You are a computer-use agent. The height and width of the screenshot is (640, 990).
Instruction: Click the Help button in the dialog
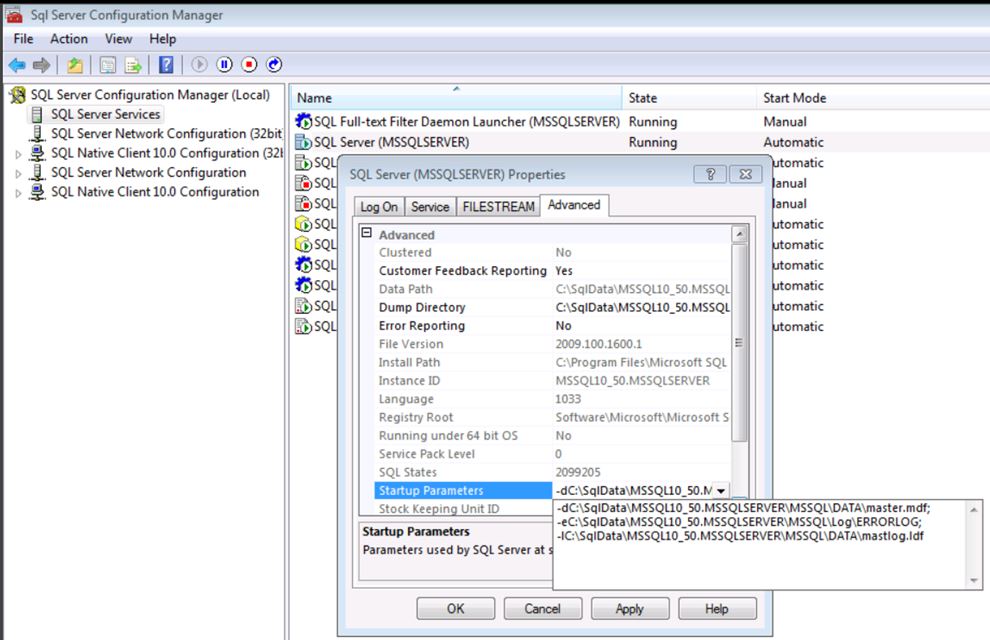pos(717,609)
